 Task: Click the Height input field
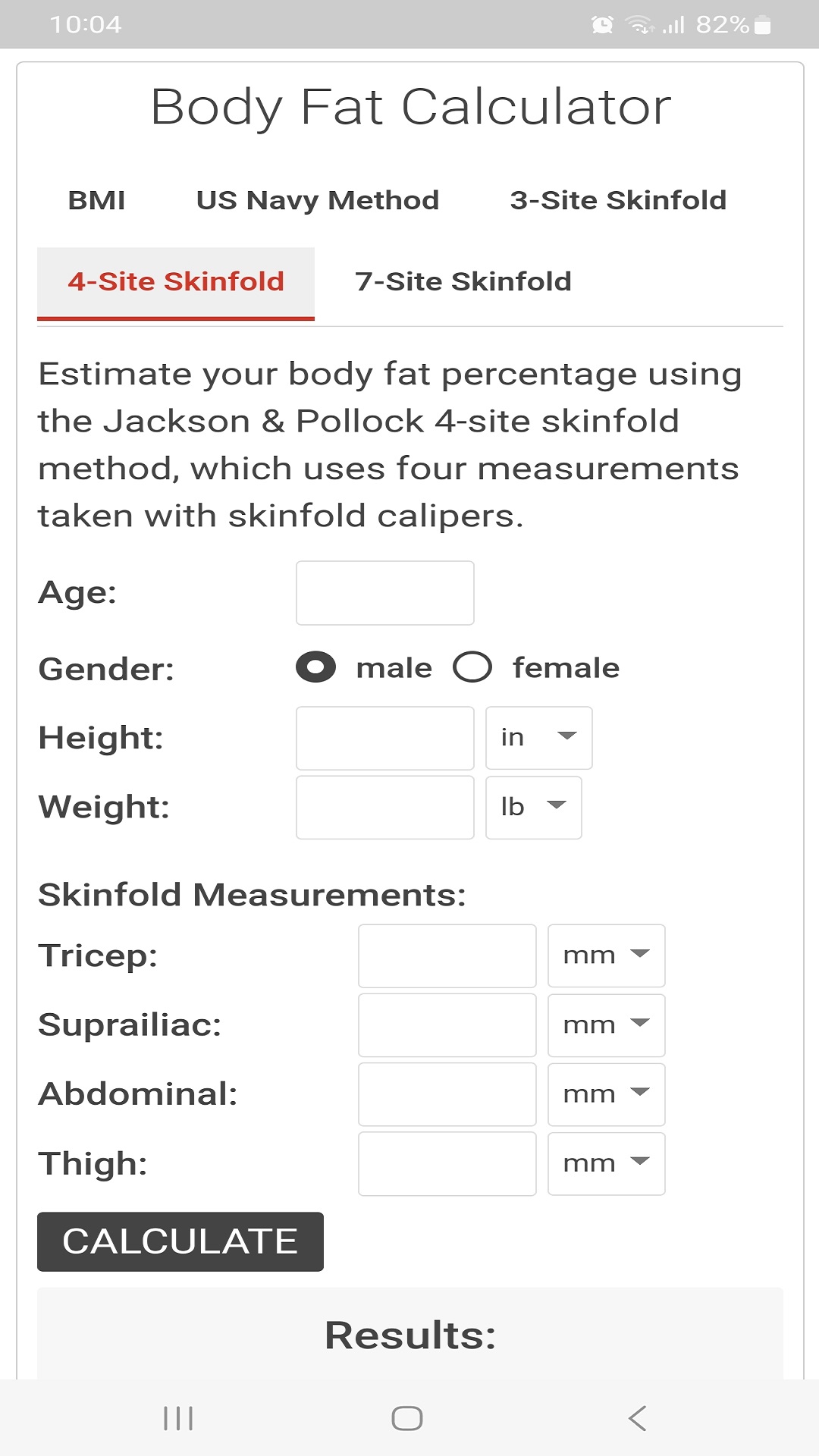pos(384,738)
